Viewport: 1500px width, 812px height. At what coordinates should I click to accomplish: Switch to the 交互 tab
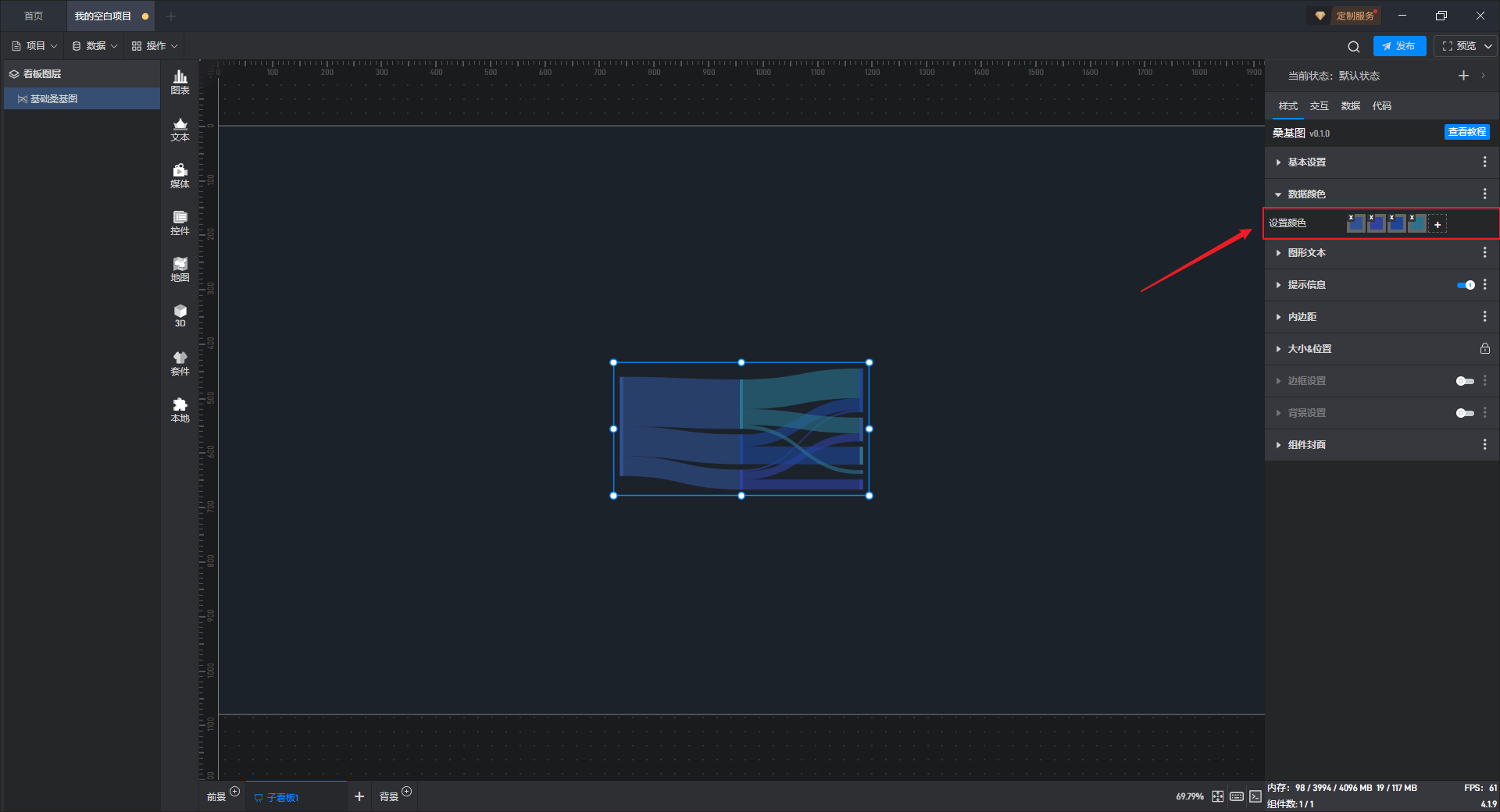[1319, 106]
